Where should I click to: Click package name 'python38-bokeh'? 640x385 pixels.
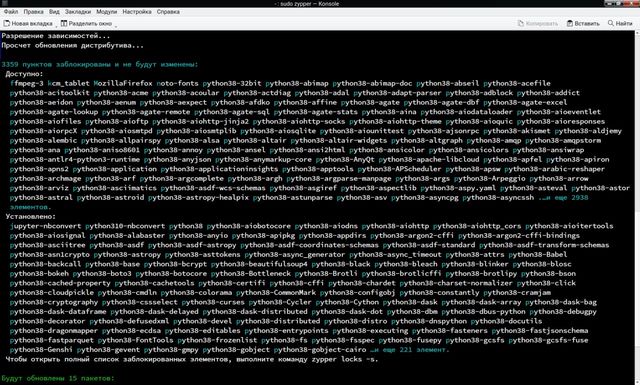[x=39, y=274]
